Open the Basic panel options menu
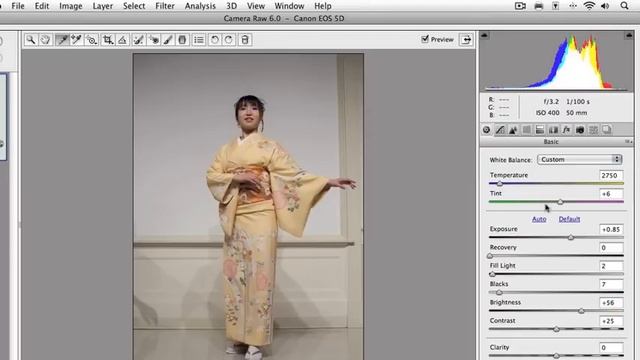The height and width of the screenshot is (360, 640). 629,142
